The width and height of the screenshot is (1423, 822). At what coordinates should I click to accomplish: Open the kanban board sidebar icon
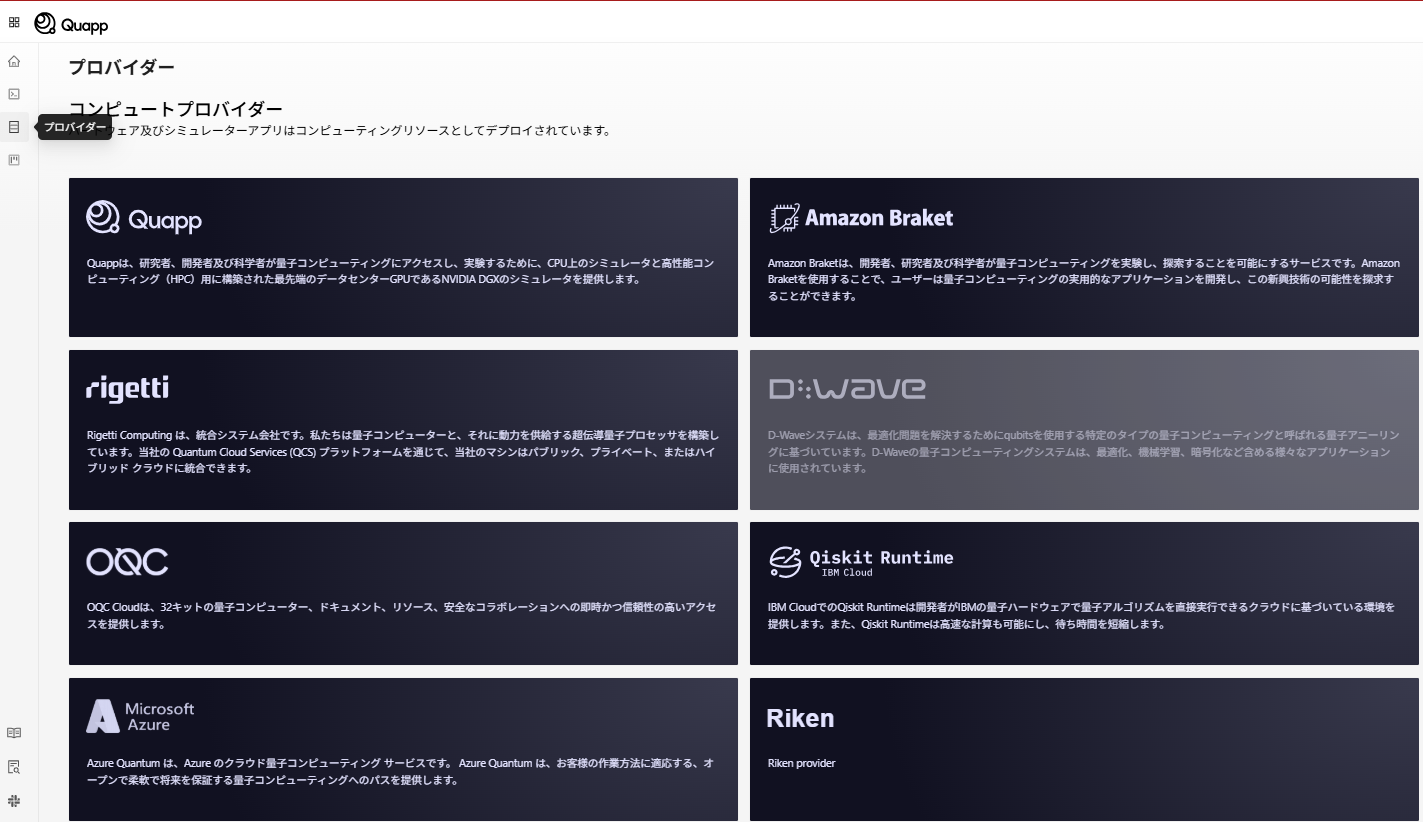pyautogui.click(x=14, y=160)
